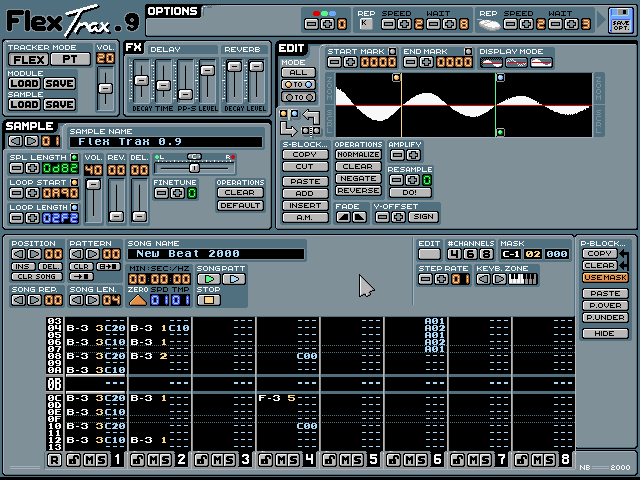
Task: Increase the Song Rep. with the right arrow
Action: [x=34, y=300]
